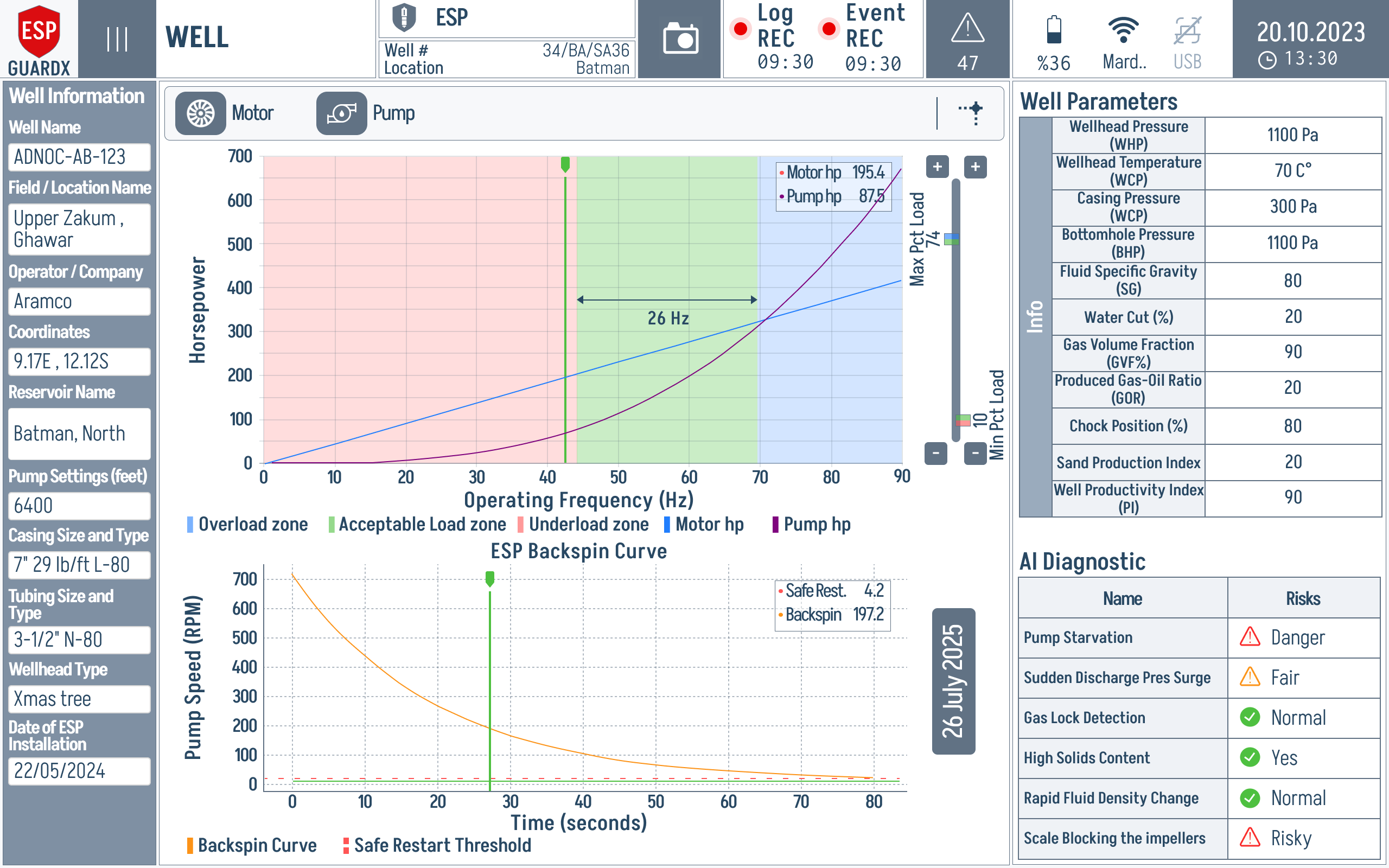Viewport: 1389px width, 868px height.
Task: Select Wellhead Temperature value 70 C°
Action: [x=1292, y=171]
